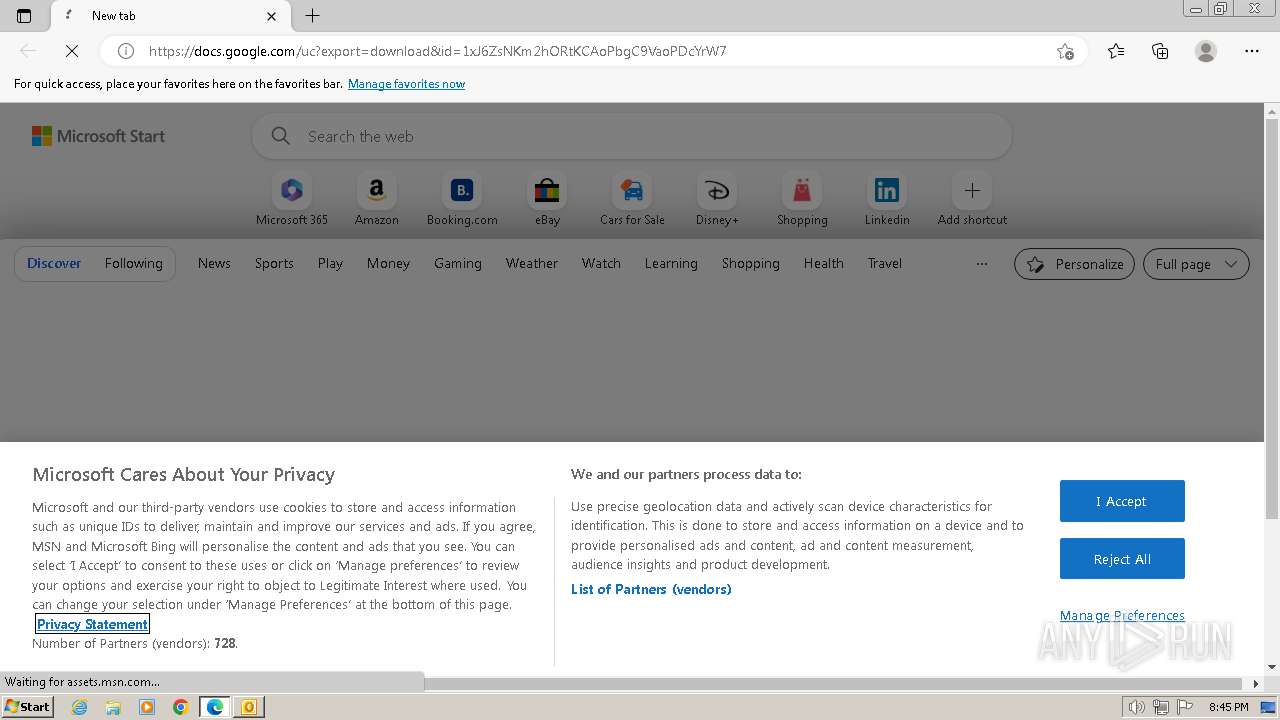Click Manage favorites now link
This screenshot has height=720, width=1280.
406,84
